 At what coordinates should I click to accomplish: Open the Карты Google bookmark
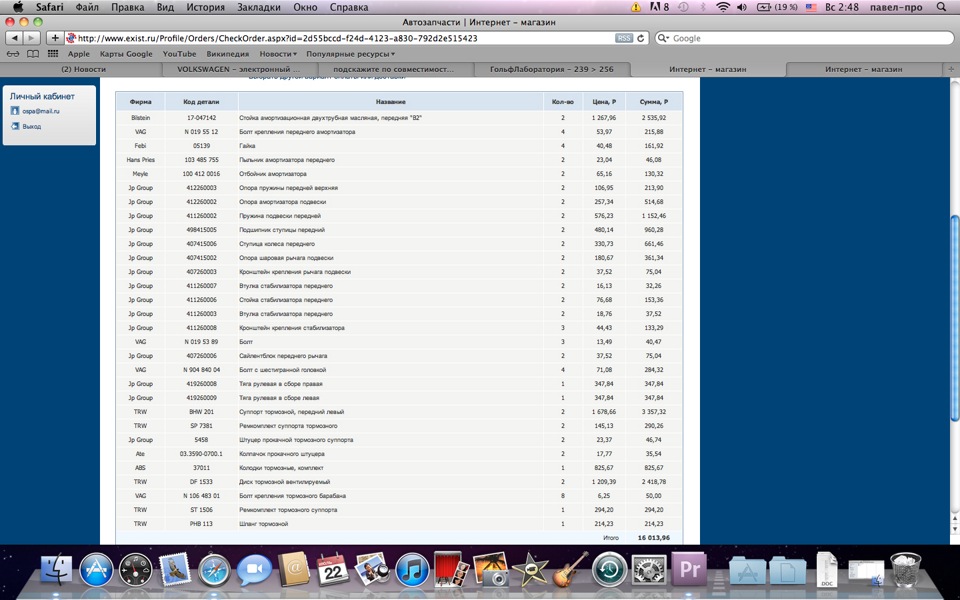coord(126,54)
